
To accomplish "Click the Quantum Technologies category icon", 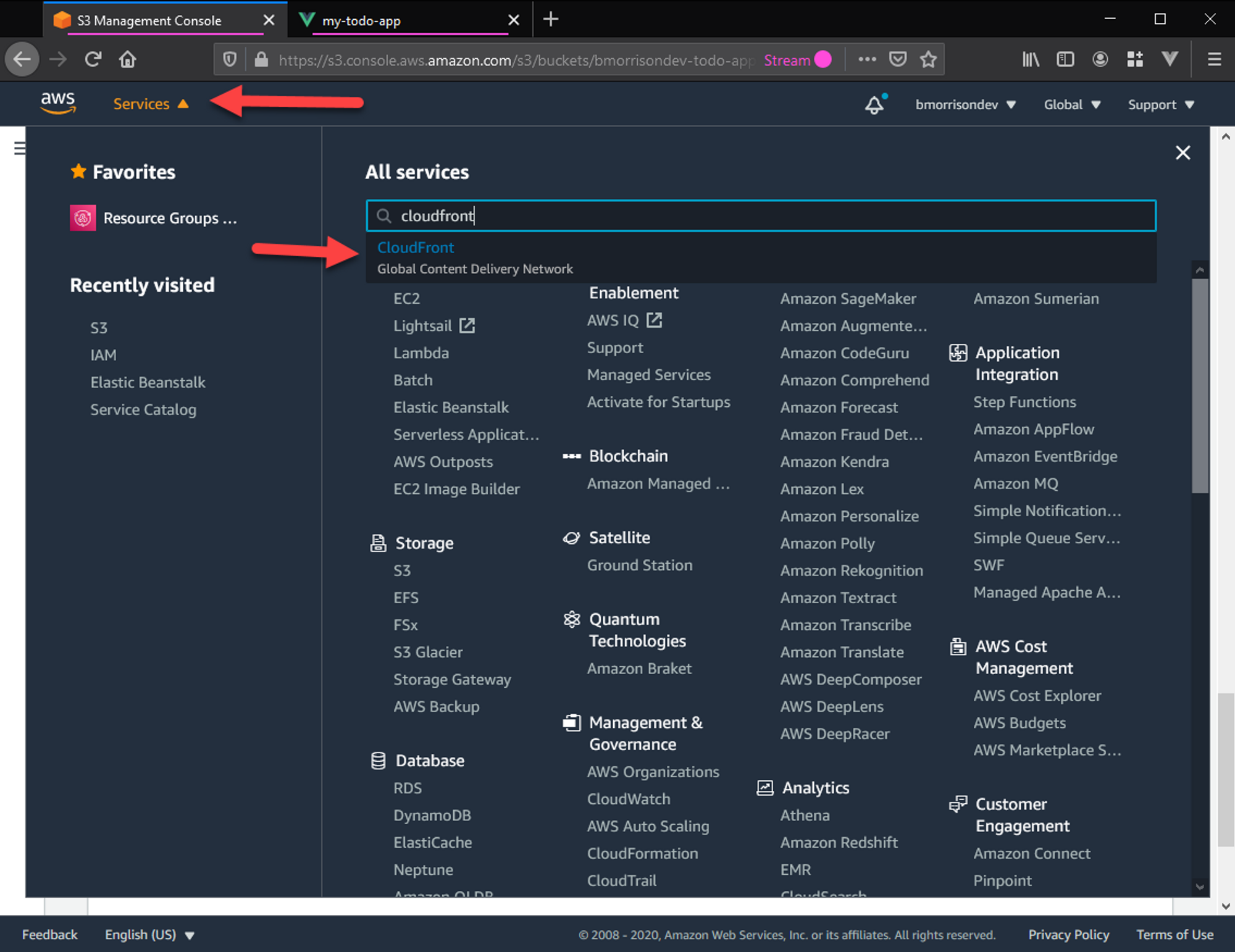I will 572,619.
